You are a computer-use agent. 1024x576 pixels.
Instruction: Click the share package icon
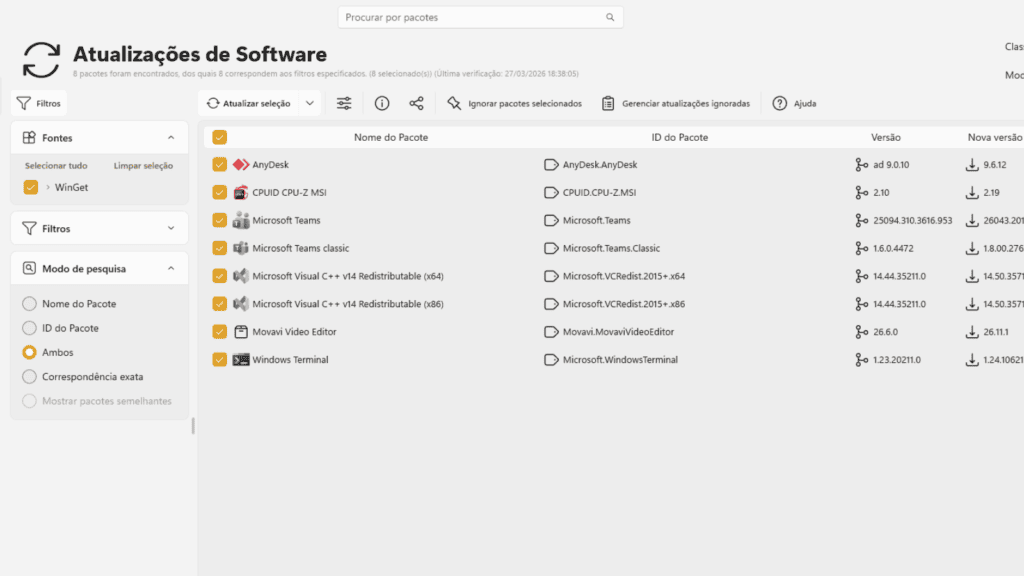417,103
